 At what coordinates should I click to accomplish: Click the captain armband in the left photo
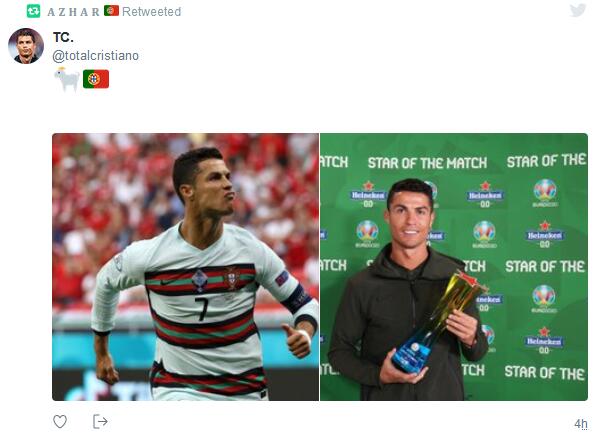298,298
